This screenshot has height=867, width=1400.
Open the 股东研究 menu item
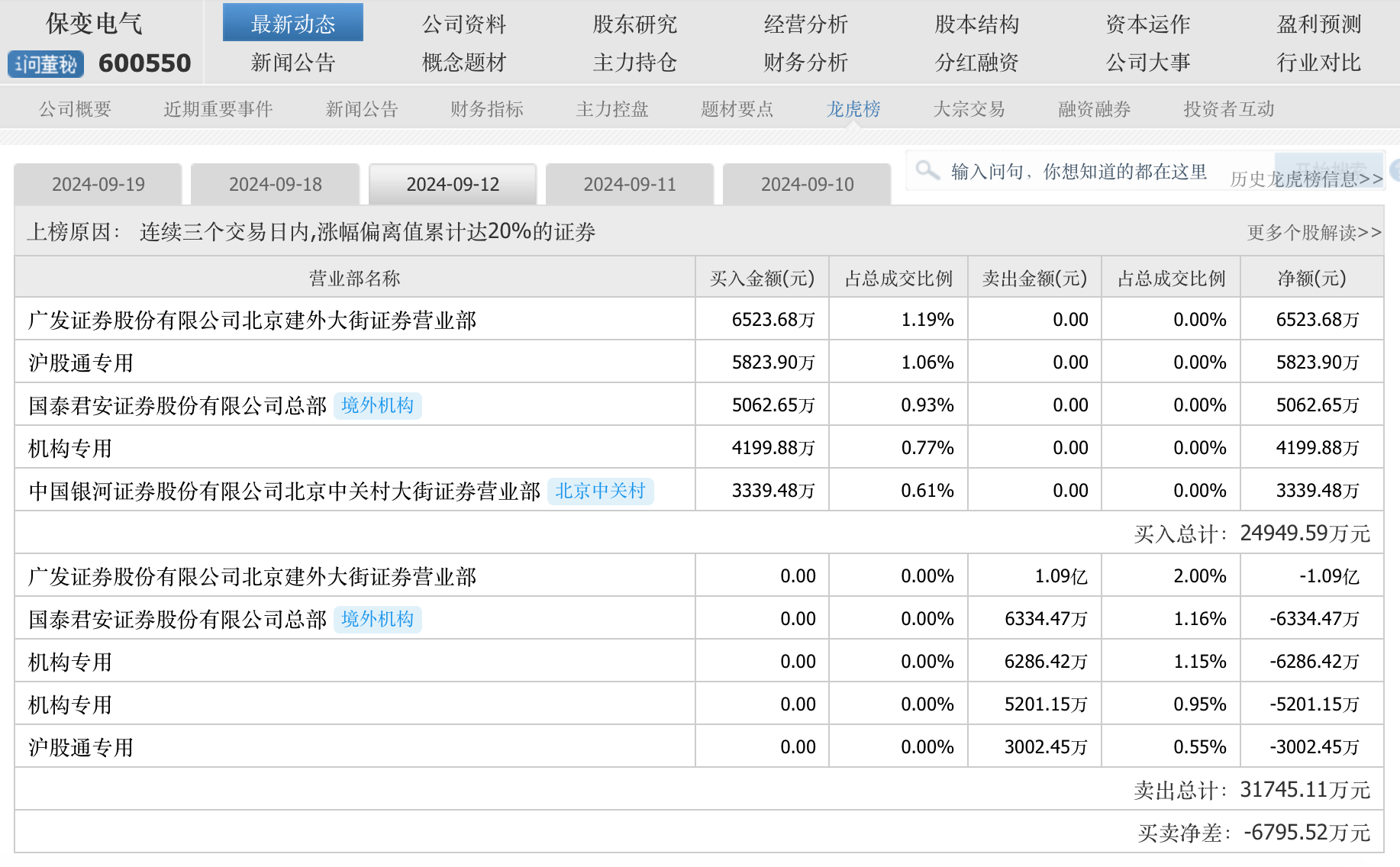pos(634,24)
